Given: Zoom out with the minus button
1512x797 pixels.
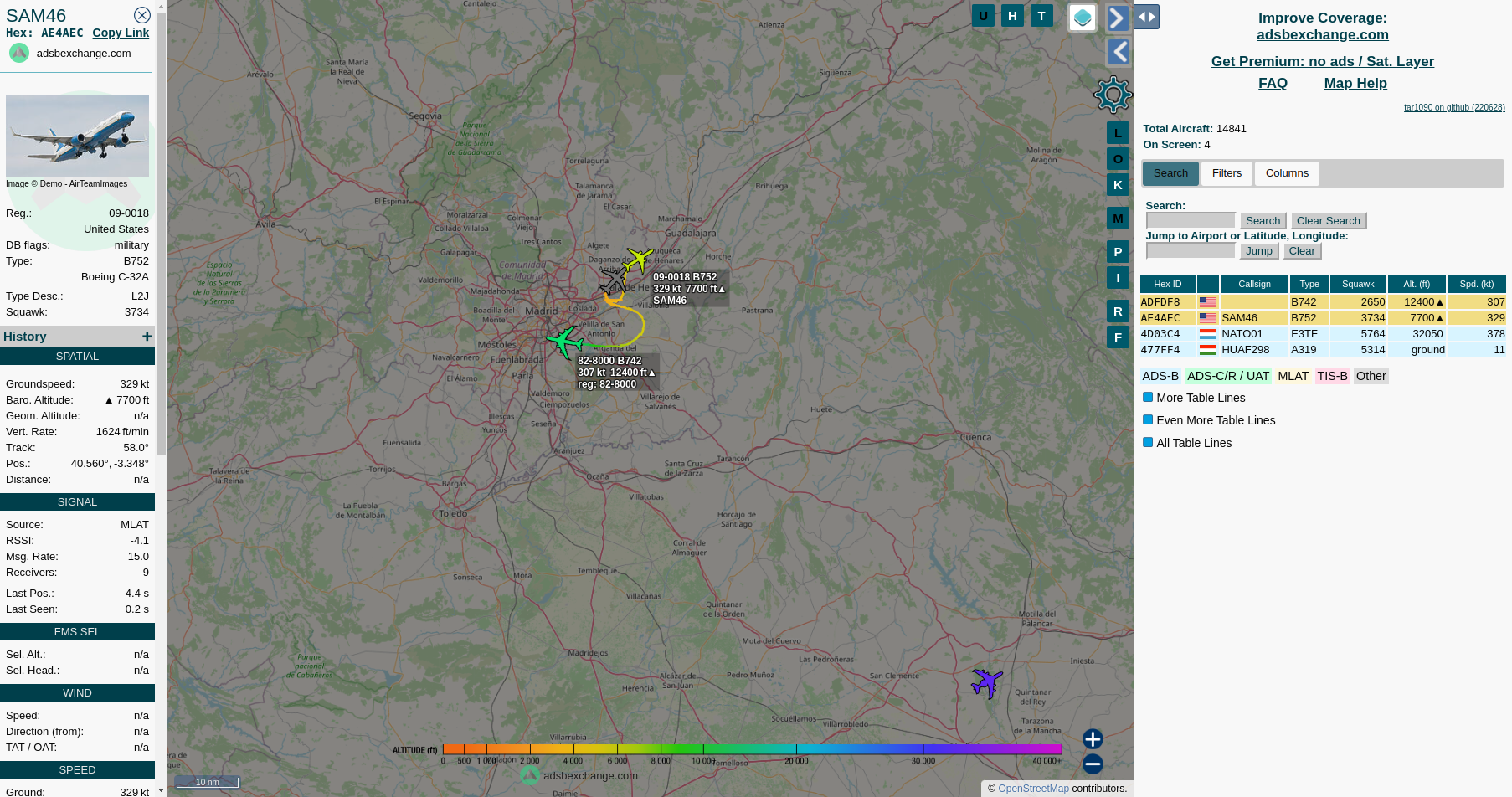Looking at the screenshot, I should (1093, 764).
